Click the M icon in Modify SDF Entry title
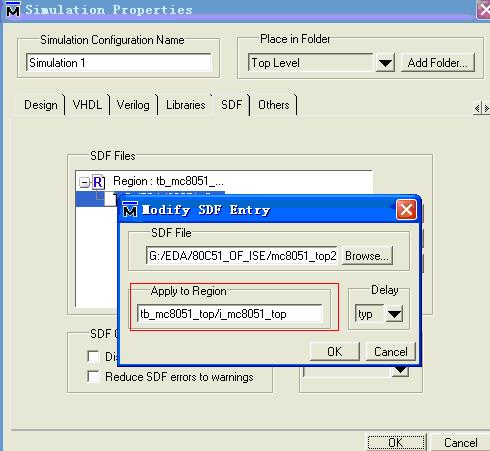Screen dimensions: 490x451 130,210
